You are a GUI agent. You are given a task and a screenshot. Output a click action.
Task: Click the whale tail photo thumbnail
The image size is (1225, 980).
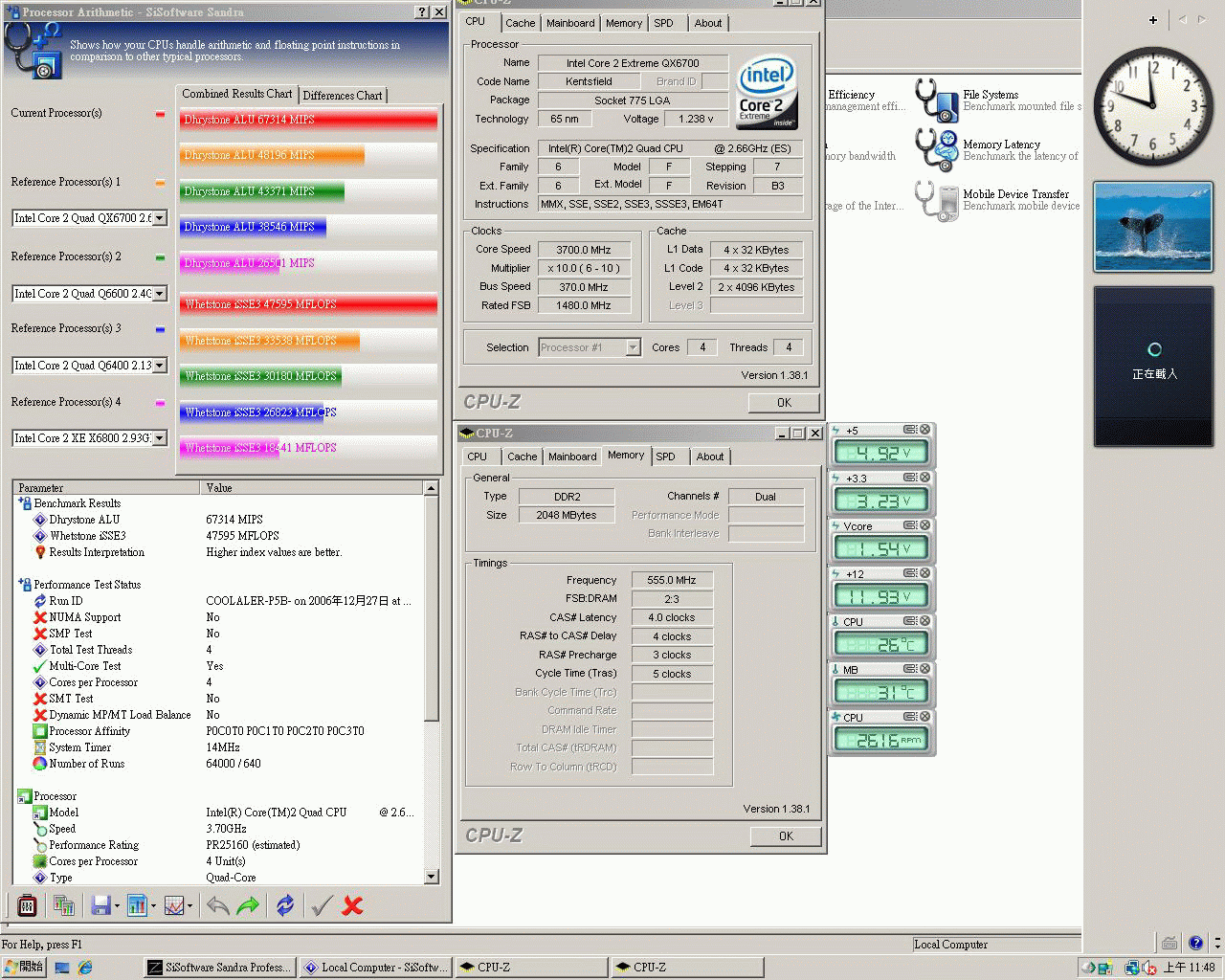[1152, 227]
